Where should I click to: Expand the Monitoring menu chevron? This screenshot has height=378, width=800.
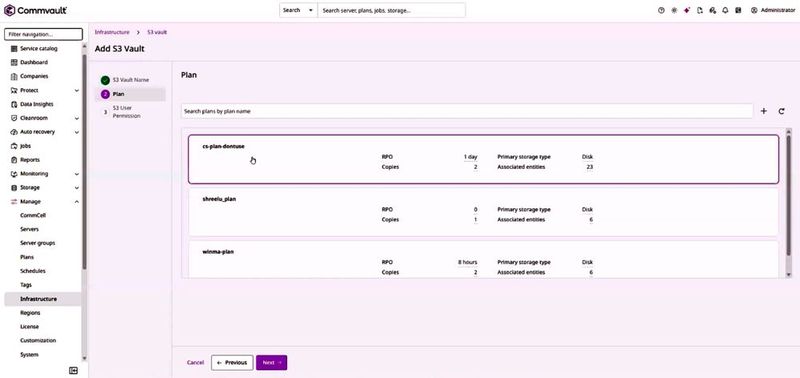77,174
